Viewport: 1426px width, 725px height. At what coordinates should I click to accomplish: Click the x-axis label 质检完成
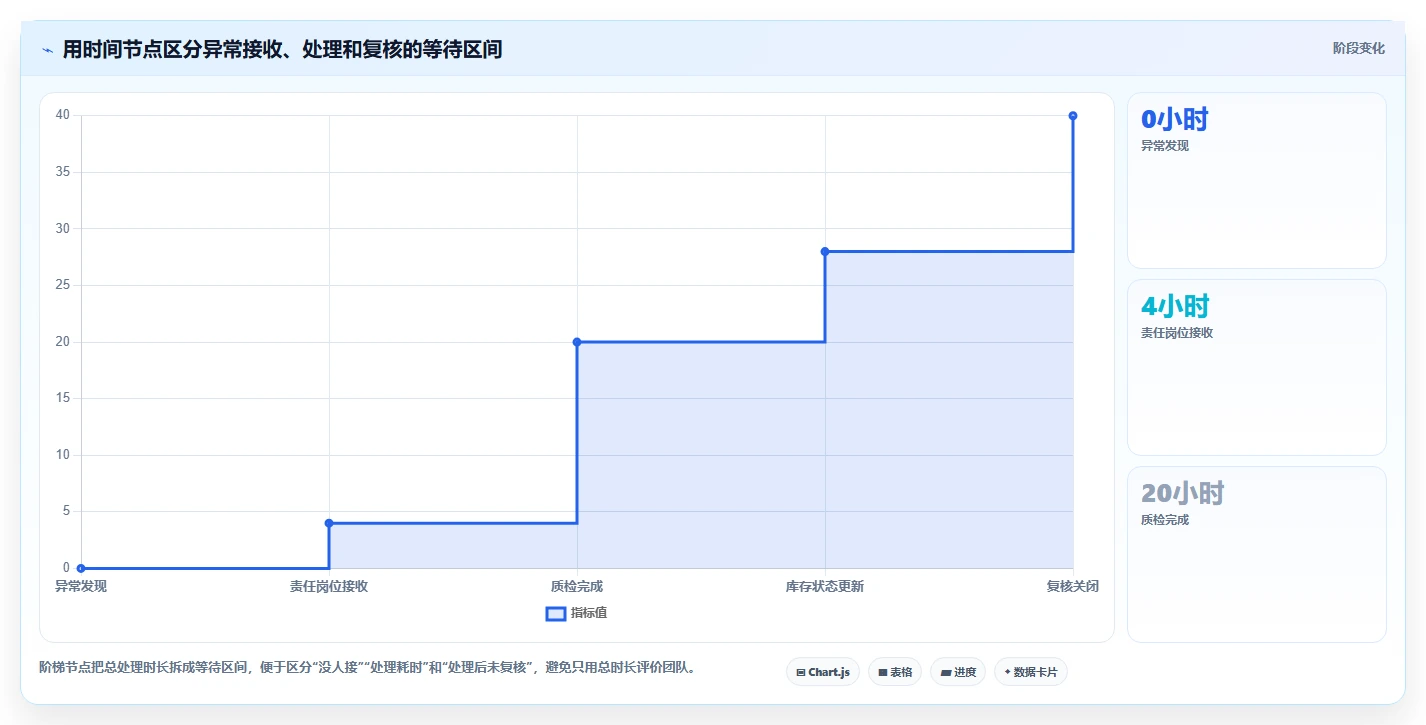577,586
